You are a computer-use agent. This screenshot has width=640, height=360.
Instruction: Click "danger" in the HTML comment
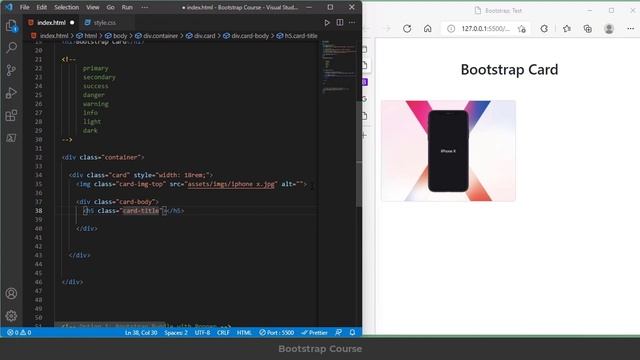click(x=94, y=95)
